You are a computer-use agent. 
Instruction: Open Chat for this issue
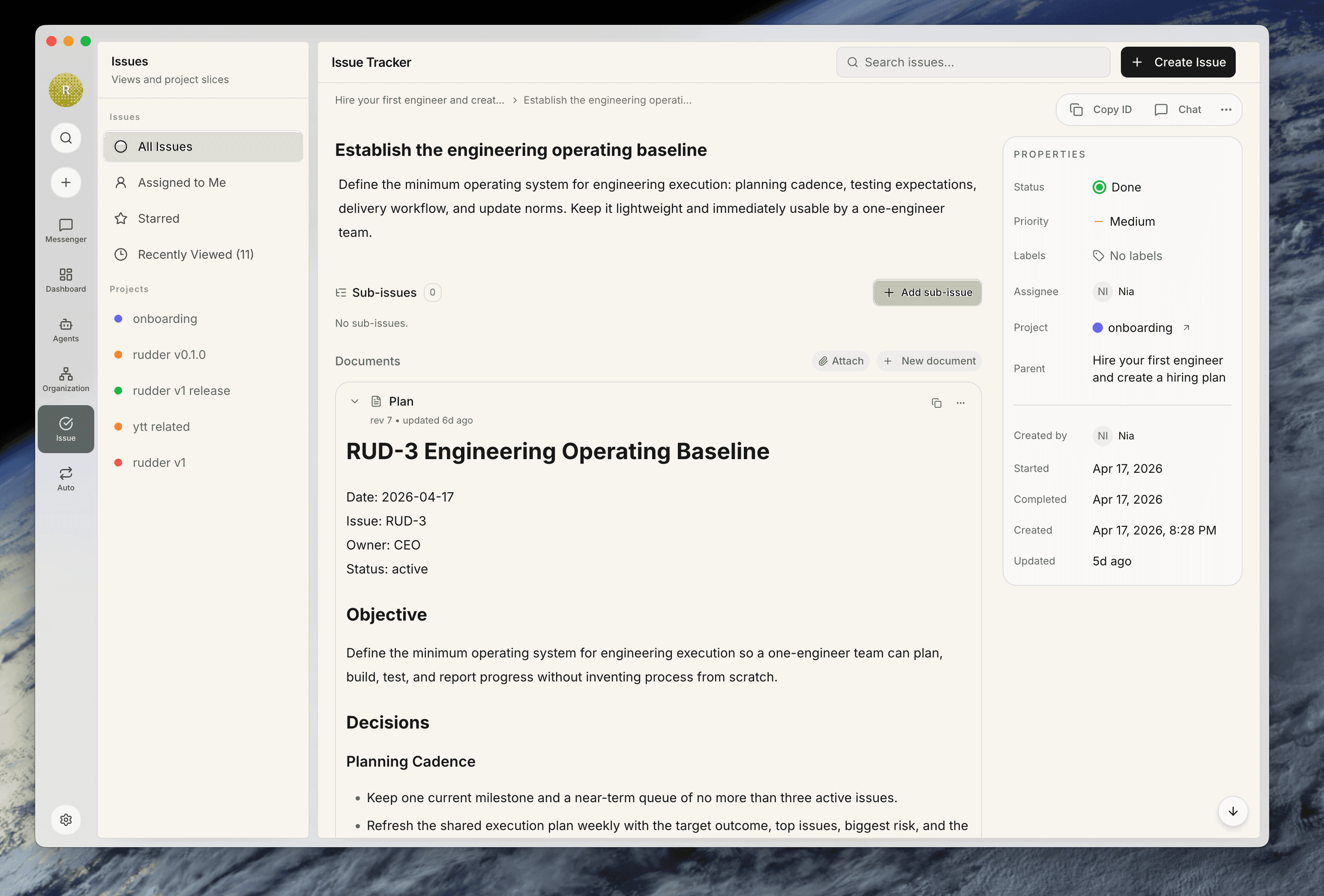click(1177, 109)
